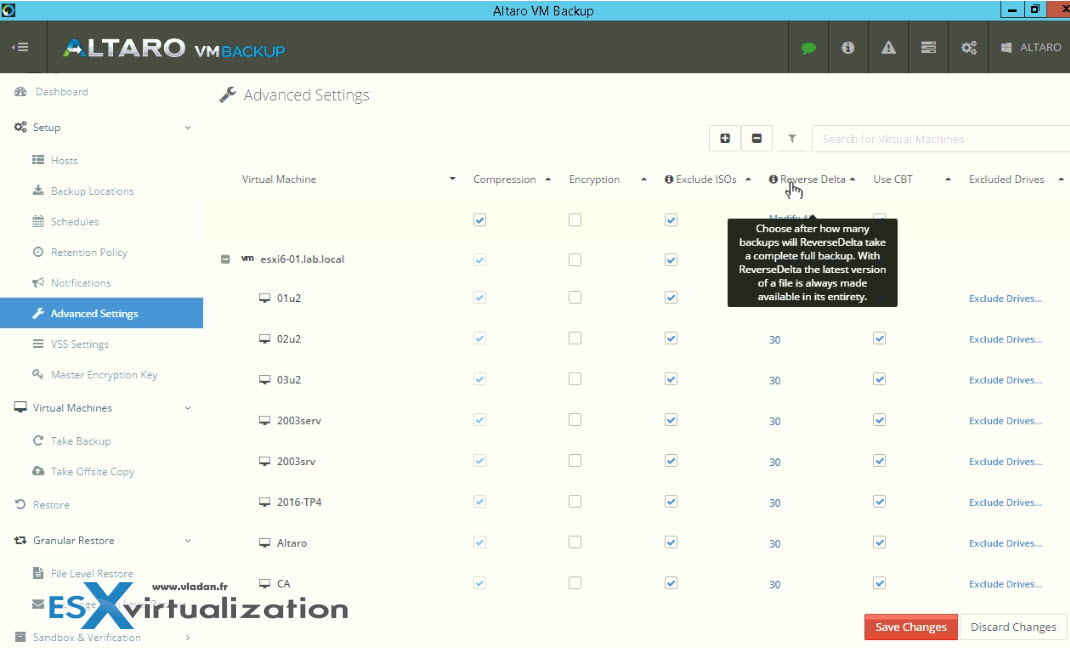Click the Notifications megaphone icon
The height and width of the screenshot is (648, 1070).
(38, 282)
